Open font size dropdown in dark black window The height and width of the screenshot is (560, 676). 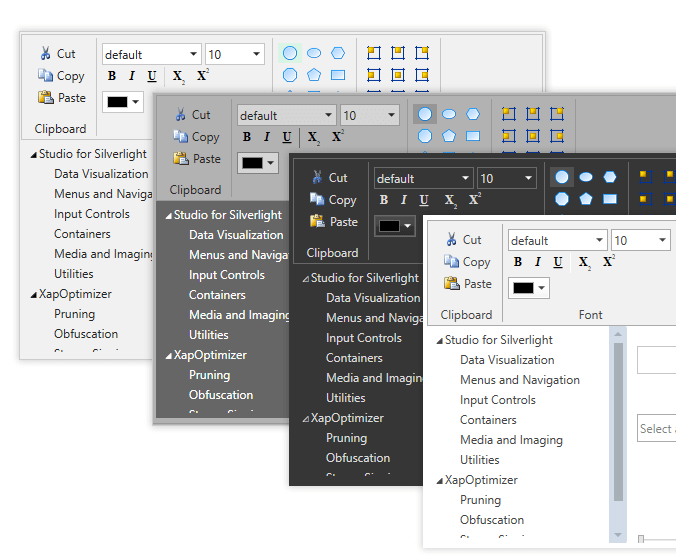pyautogui.click(x=528, y=178)
